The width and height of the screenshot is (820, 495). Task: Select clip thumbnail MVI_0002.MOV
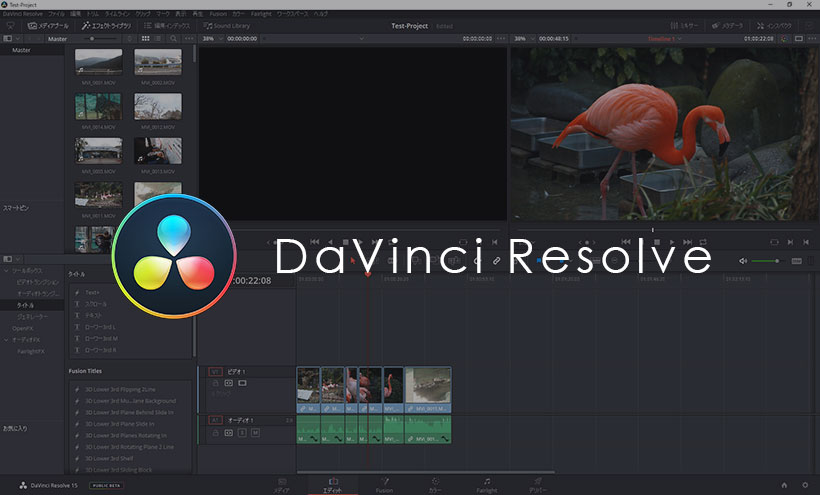click(157, 62)
